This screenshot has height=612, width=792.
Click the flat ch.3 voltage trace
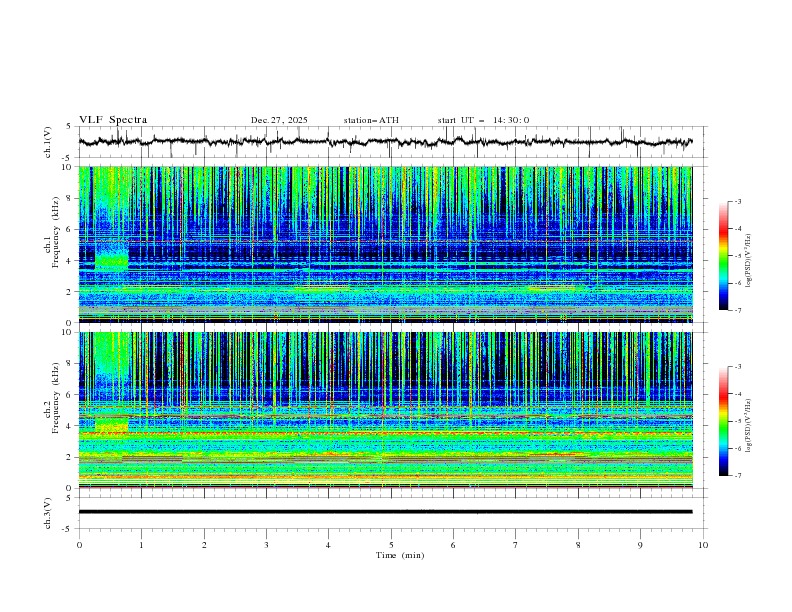pyautogui.click(x=385, y=512)
